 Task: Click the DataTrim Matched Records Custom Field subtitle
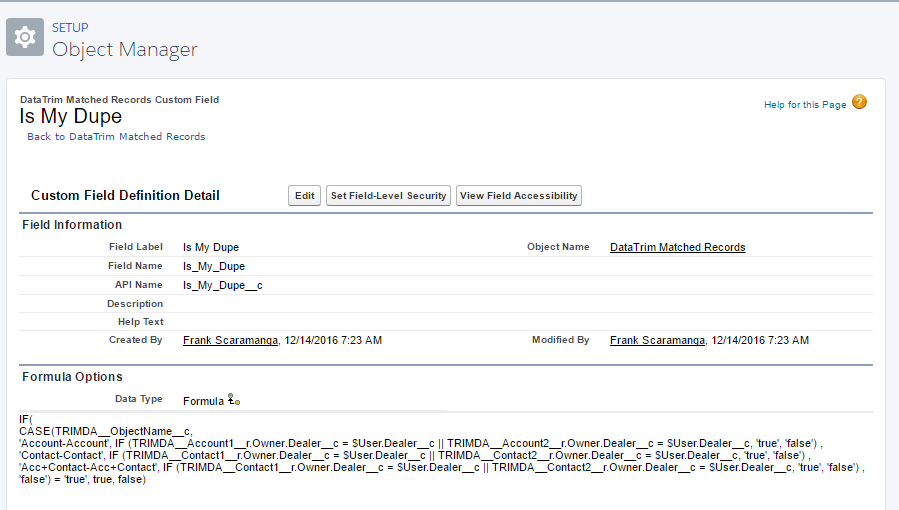pos(119,100)
